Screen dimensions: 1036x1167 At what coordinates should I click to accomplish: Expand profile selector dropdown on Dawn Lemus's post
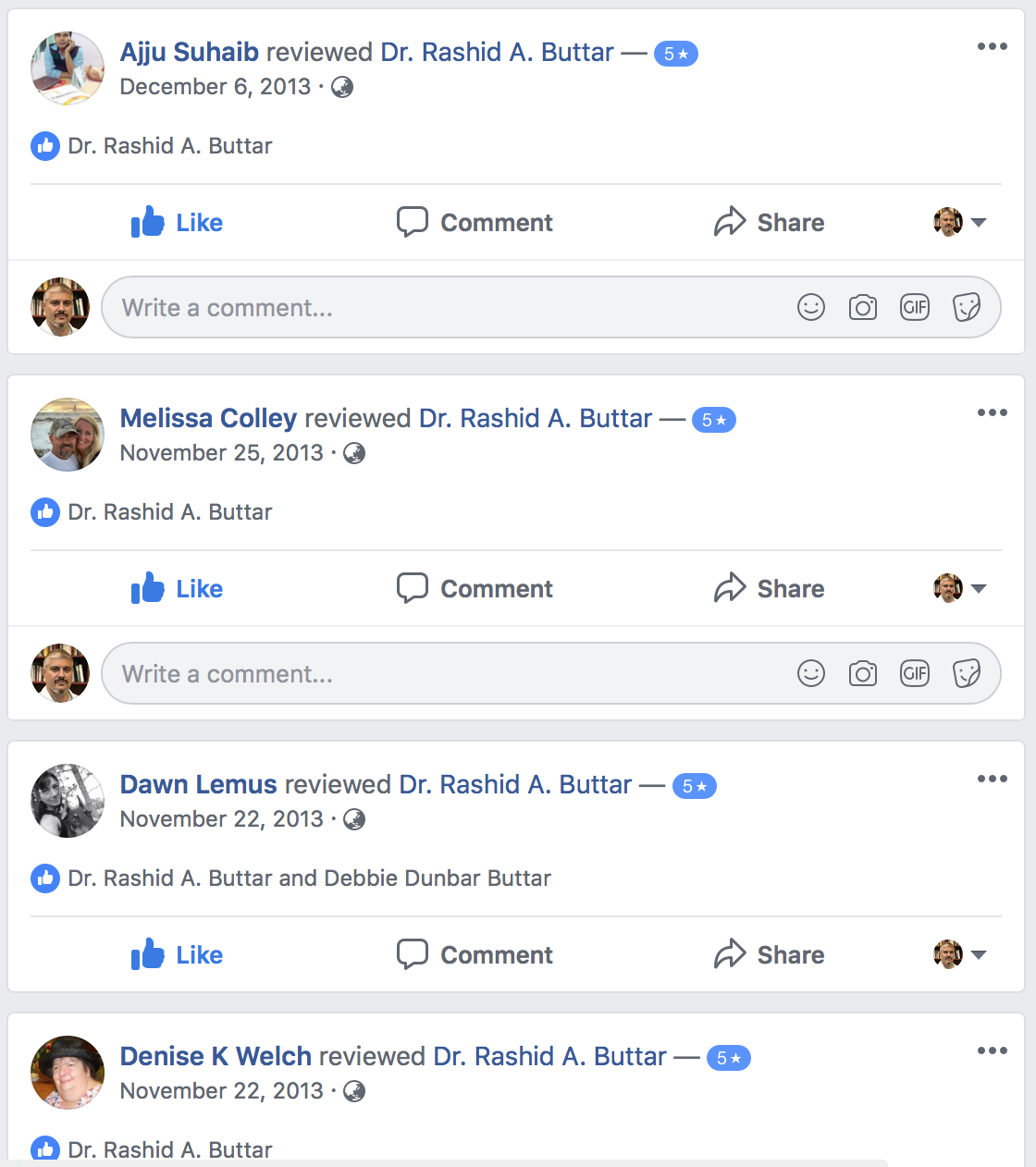coord(960,954)
